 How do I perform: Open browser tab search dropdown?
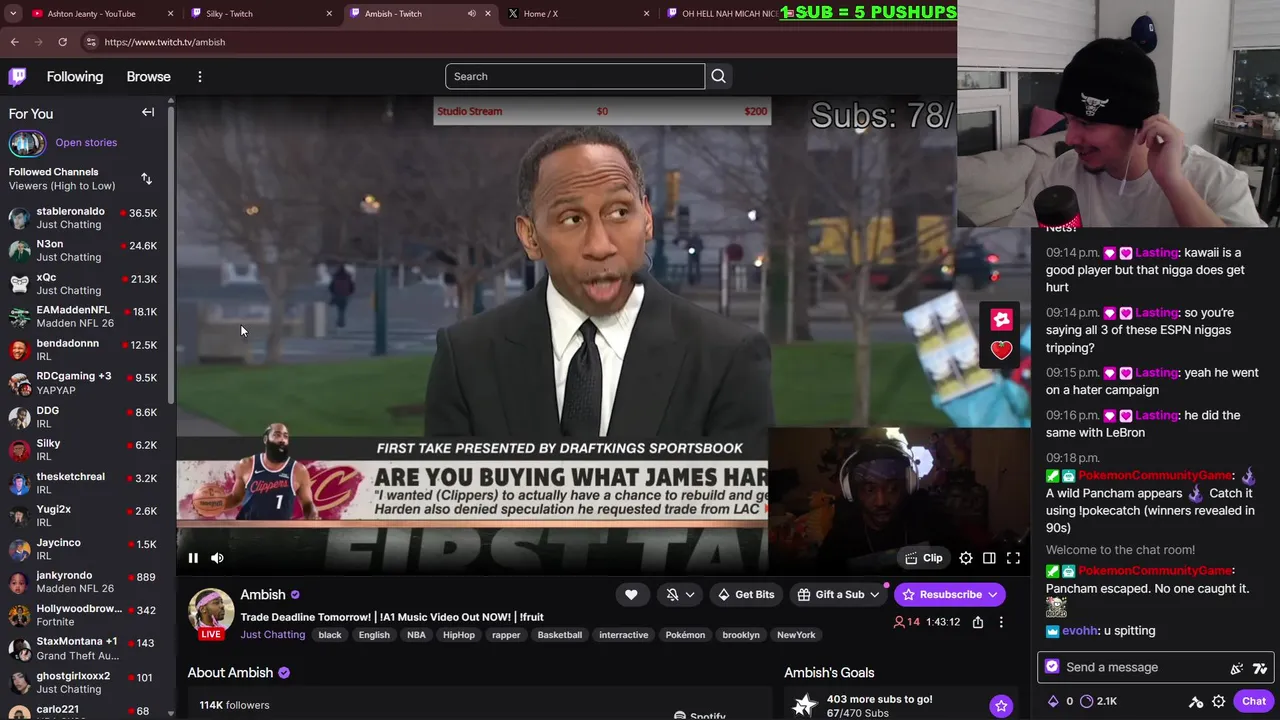[x=13, y=14]
